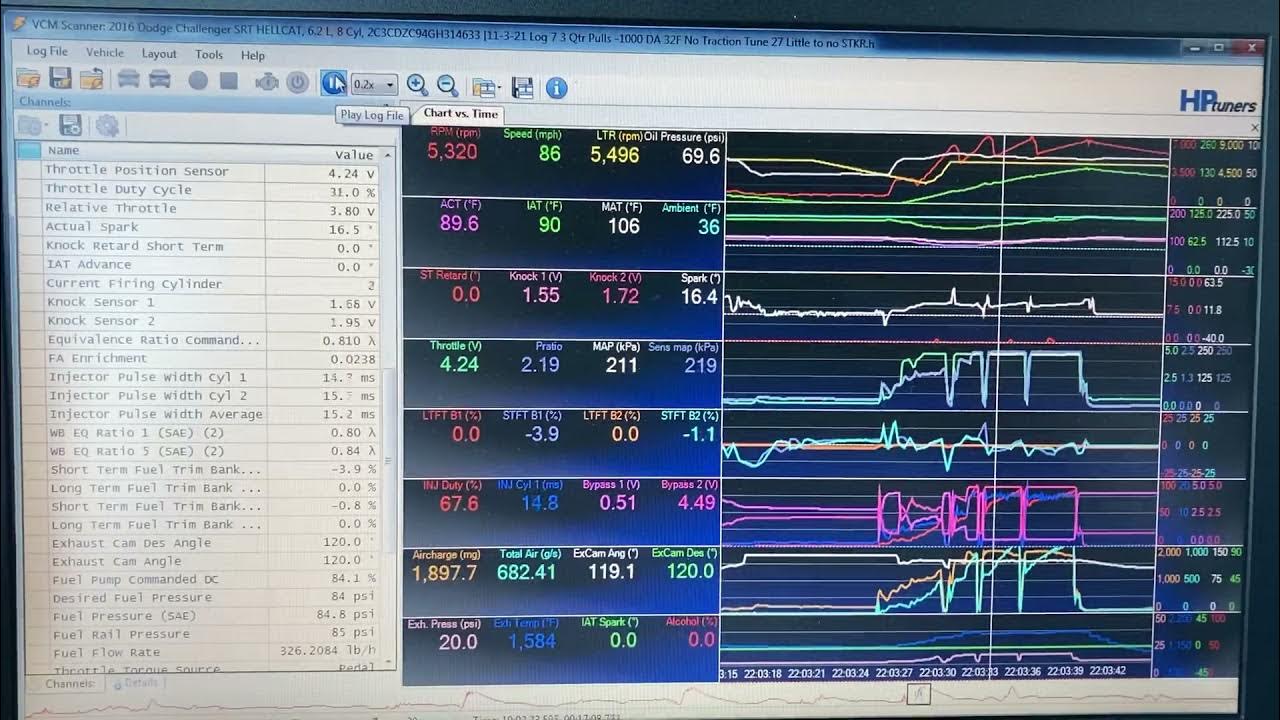Click the log overview position marker at bottom
The height and width of the screenshot is (720, 1280).
[919, 693]
